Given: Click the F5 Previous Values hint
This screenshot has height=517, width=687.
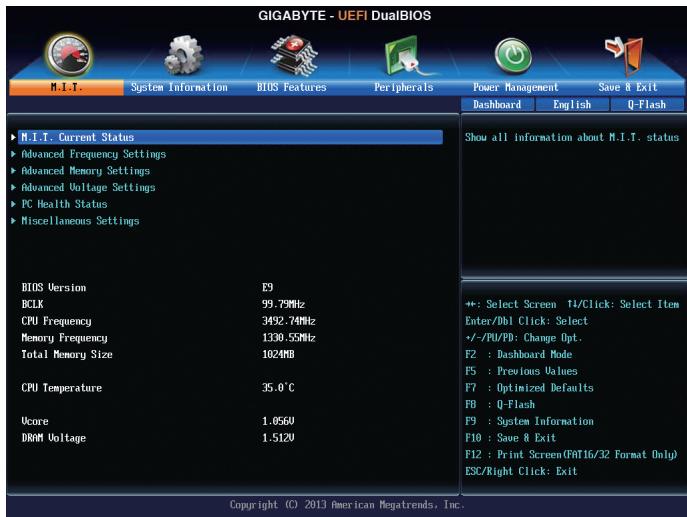Looking at the screenshot, I should click(x=521, y=371).
